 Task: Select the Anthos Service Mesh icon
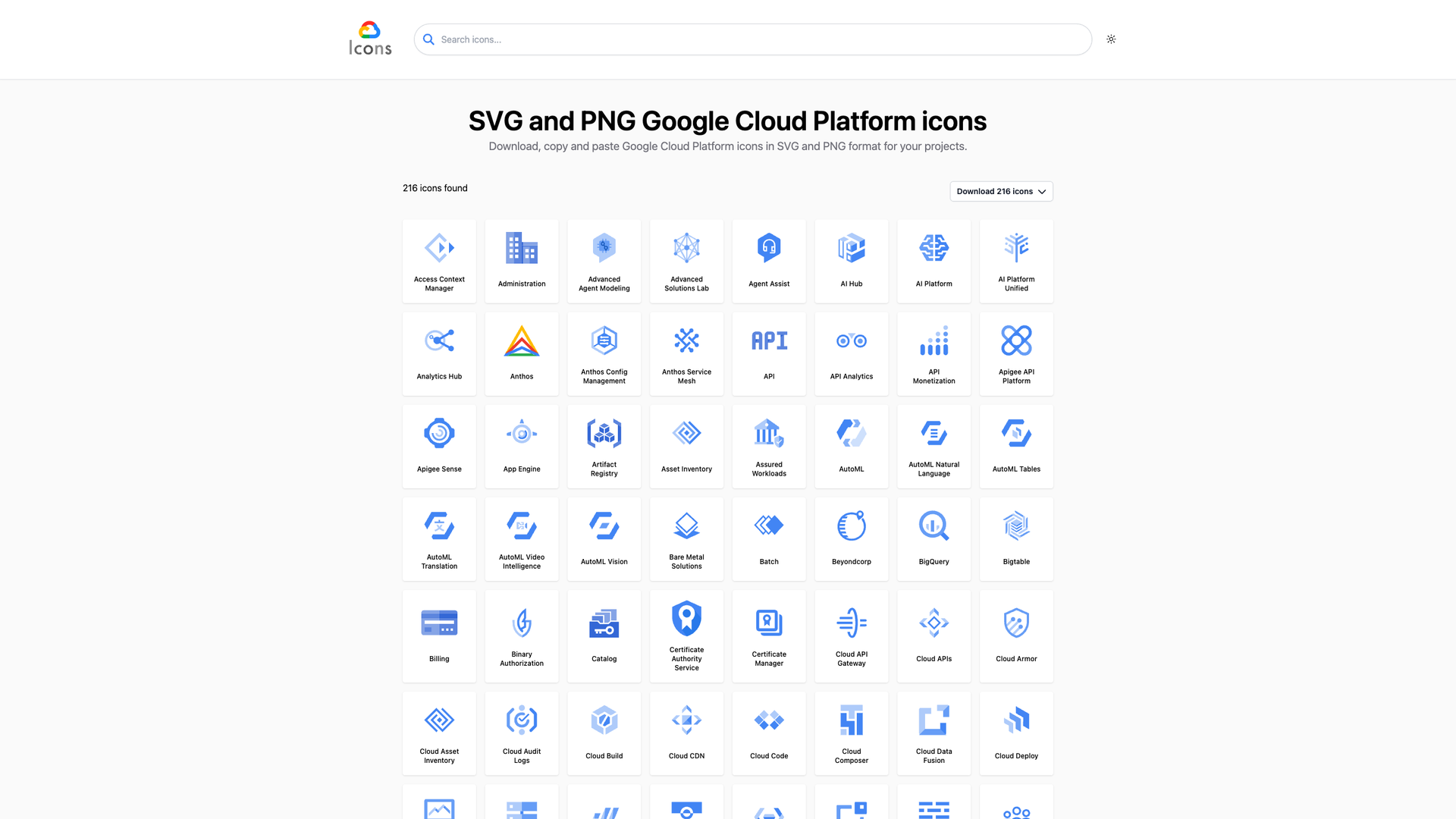[686, 340]
